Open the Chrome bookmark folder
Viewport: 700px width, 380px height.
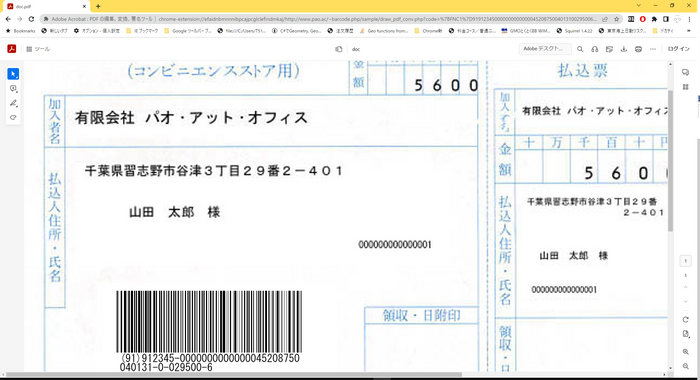click(429, 31)
